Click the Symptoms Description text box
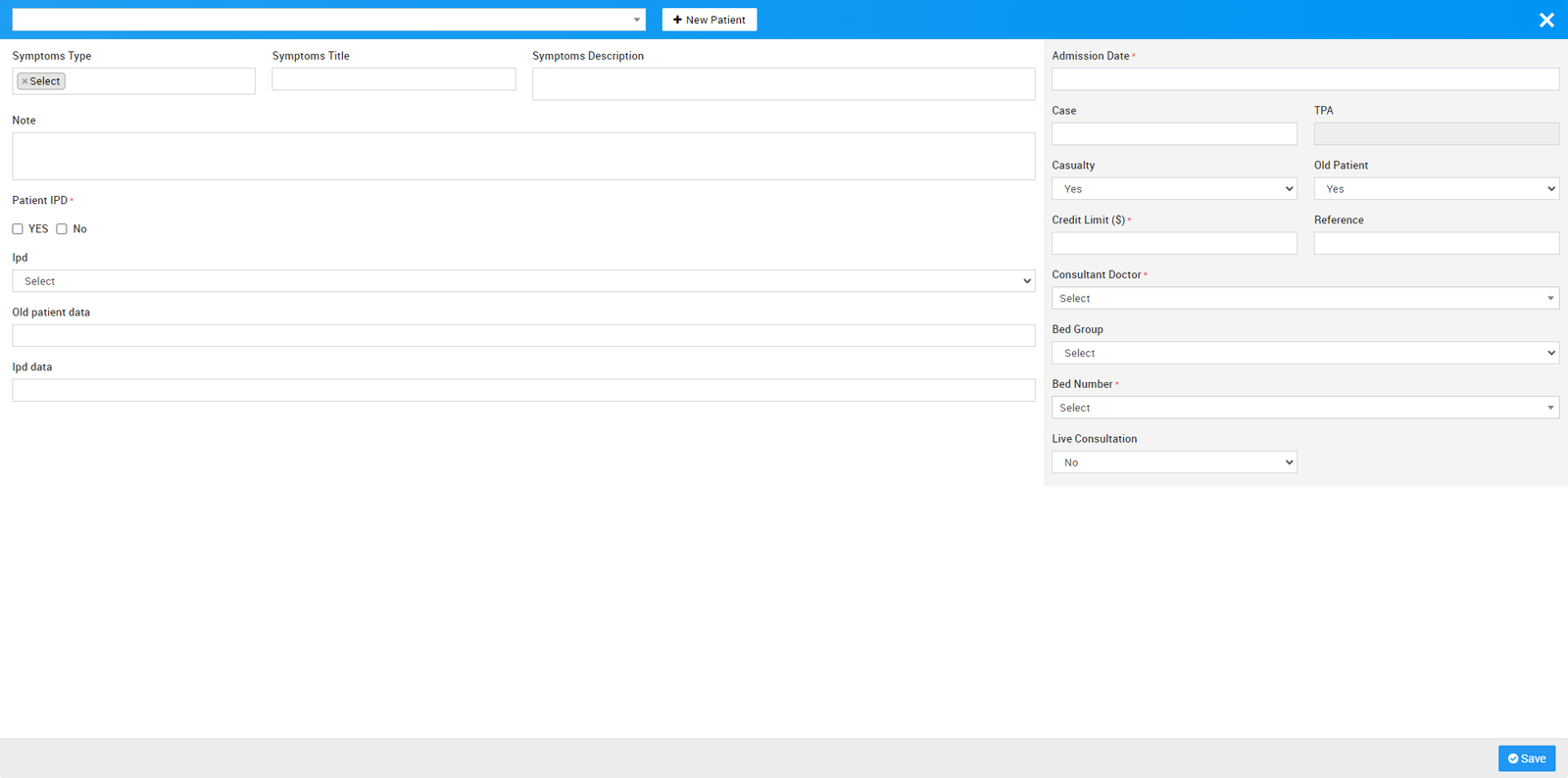The height and width of the screenshot is (778, 1568). point(783,84)
